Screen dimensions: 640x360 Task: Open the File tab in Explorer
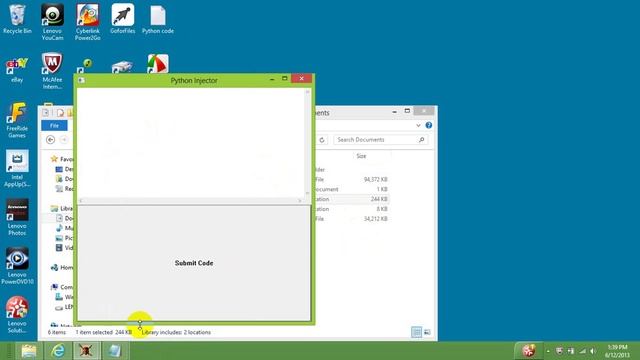54,126
